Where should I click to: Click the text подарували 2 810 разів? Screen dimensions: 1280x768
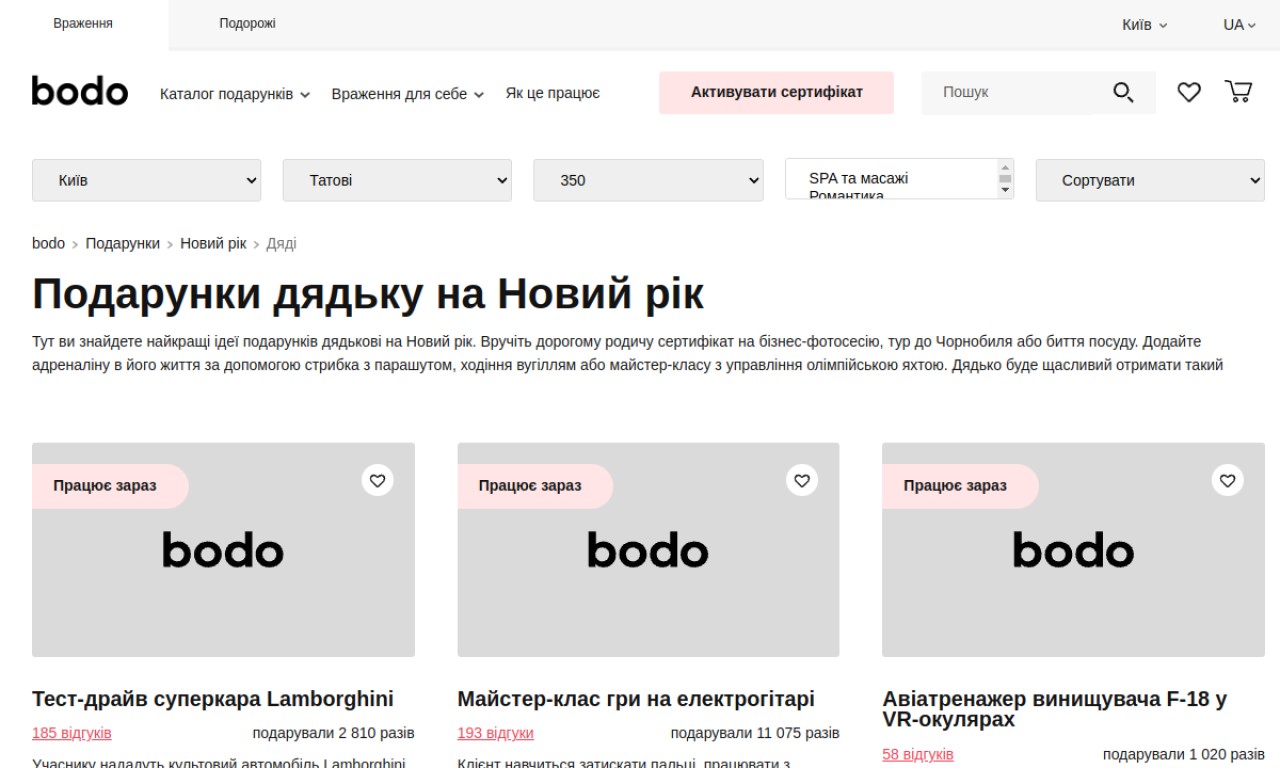point(333,733)
